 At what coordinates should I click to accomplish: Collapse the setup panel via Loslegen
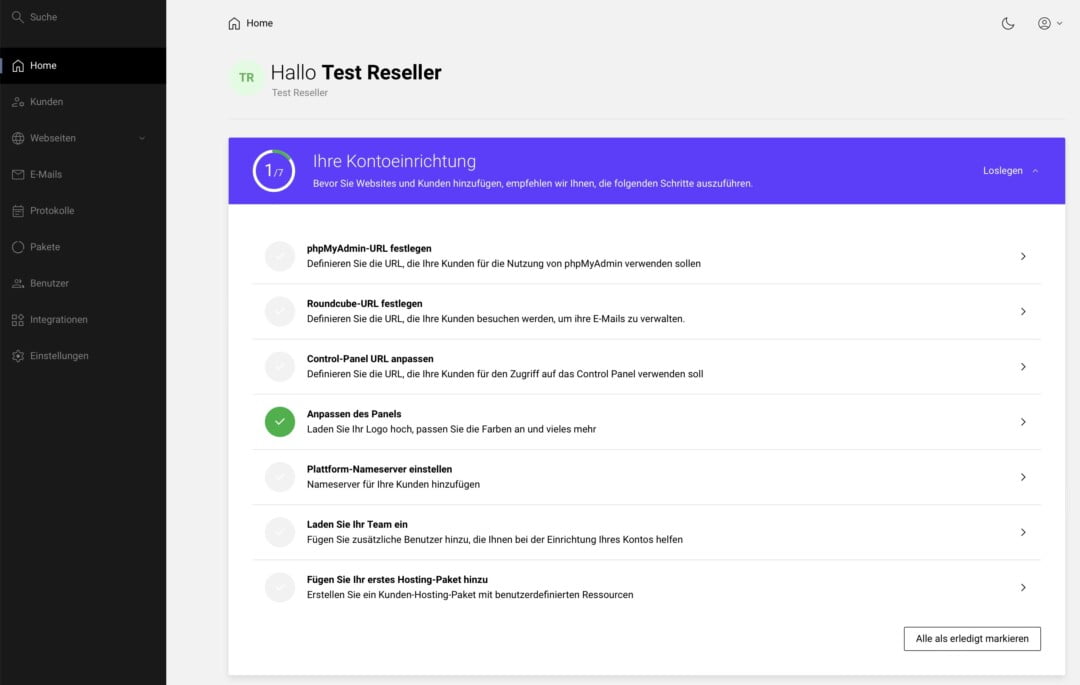1010,171
